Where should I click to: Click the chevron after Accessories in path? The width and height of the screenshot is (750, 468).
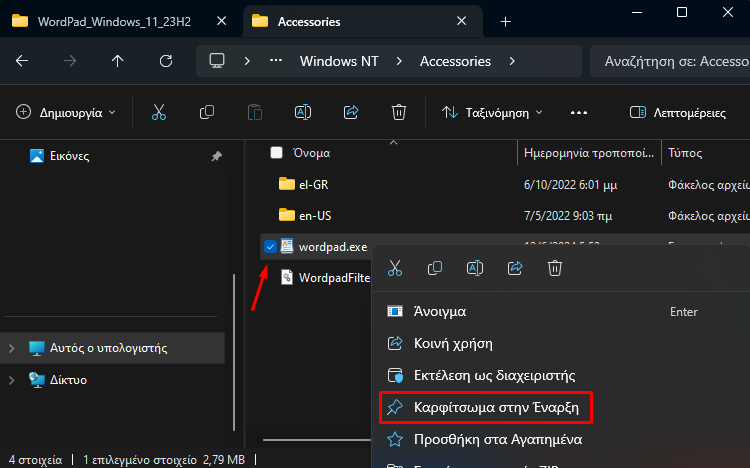click(512, 61)
